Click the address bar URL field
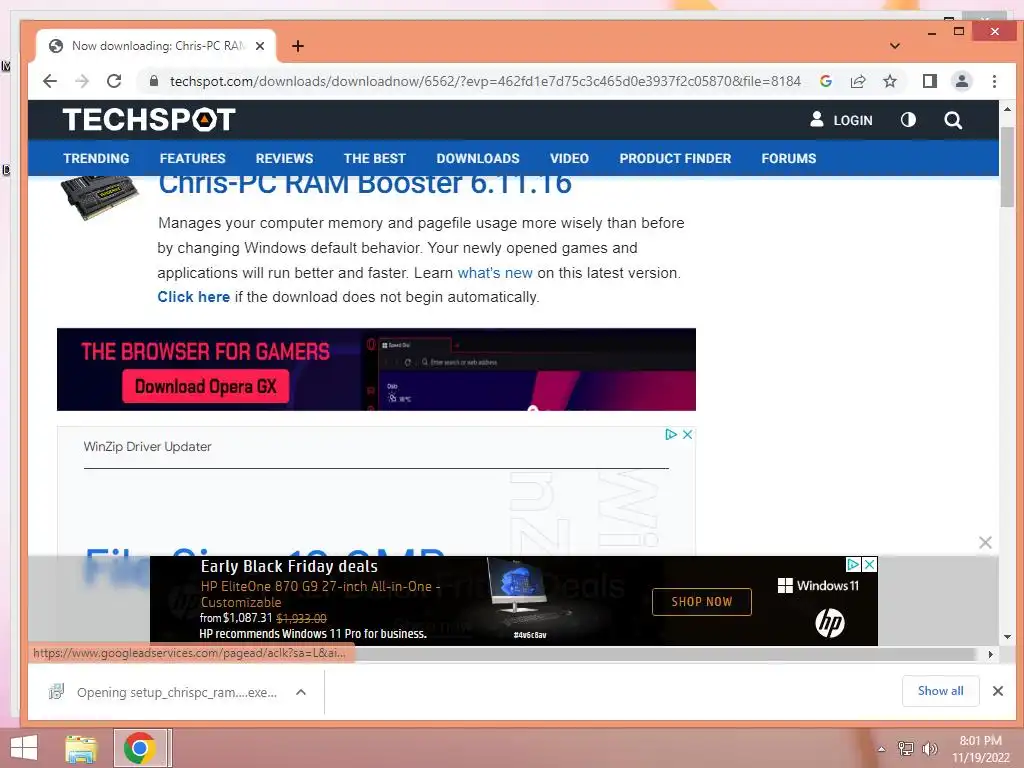 (x=485, y=81)
